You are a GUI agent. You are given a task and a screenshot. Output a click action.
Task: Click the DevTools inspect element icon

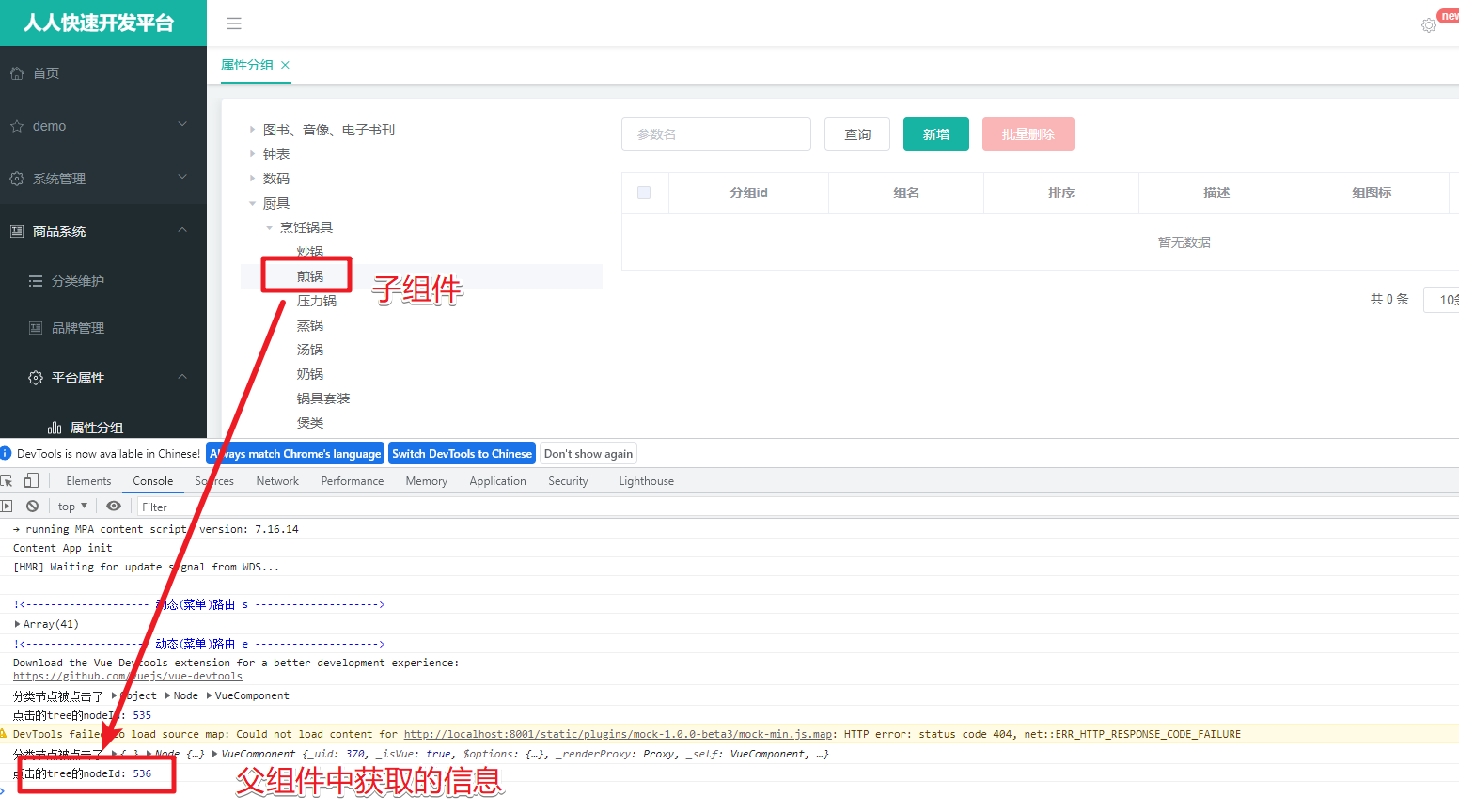click(x=7, y=481)
